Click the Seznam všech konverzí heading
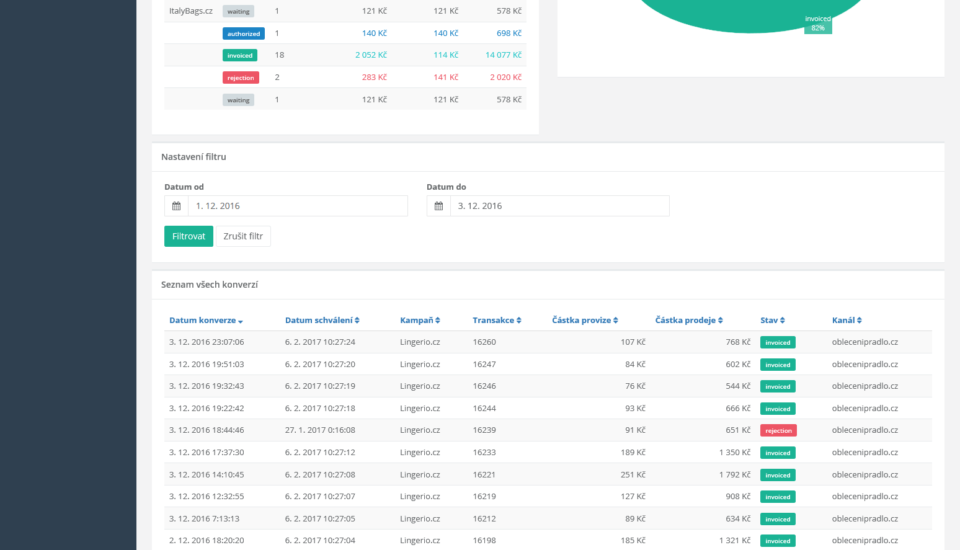Viewport: 960px width, 550px height. [209, 285]
